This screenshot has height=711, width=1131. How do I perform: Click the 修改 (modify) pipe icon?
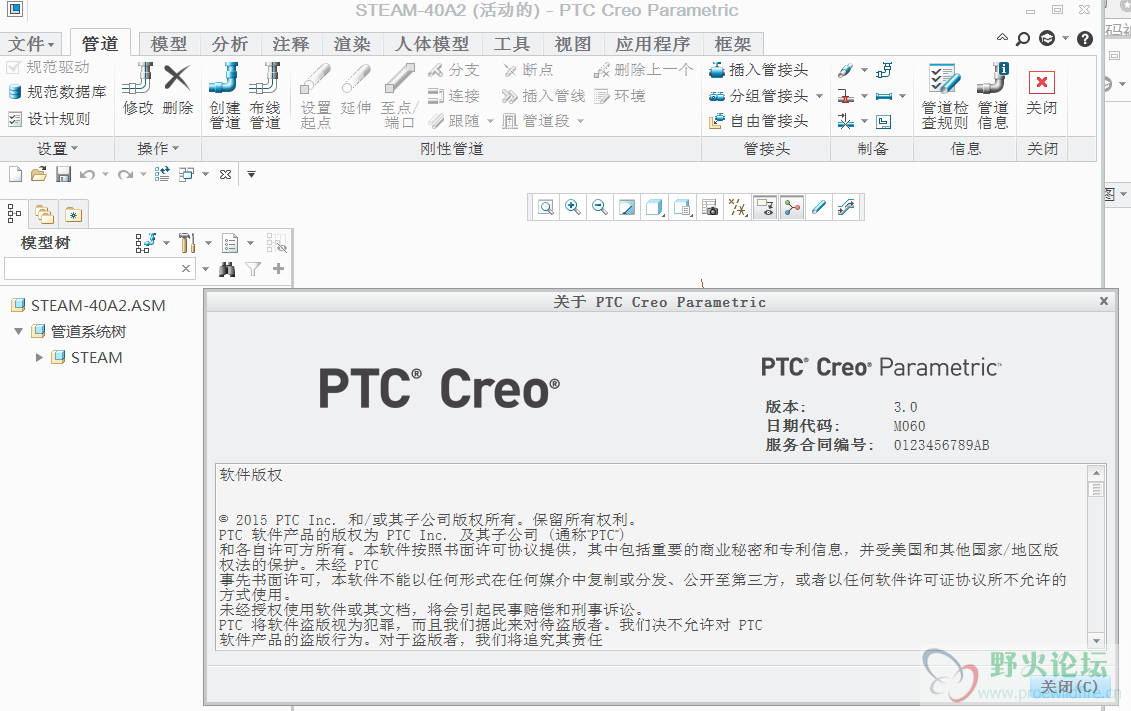coord(137,78)
